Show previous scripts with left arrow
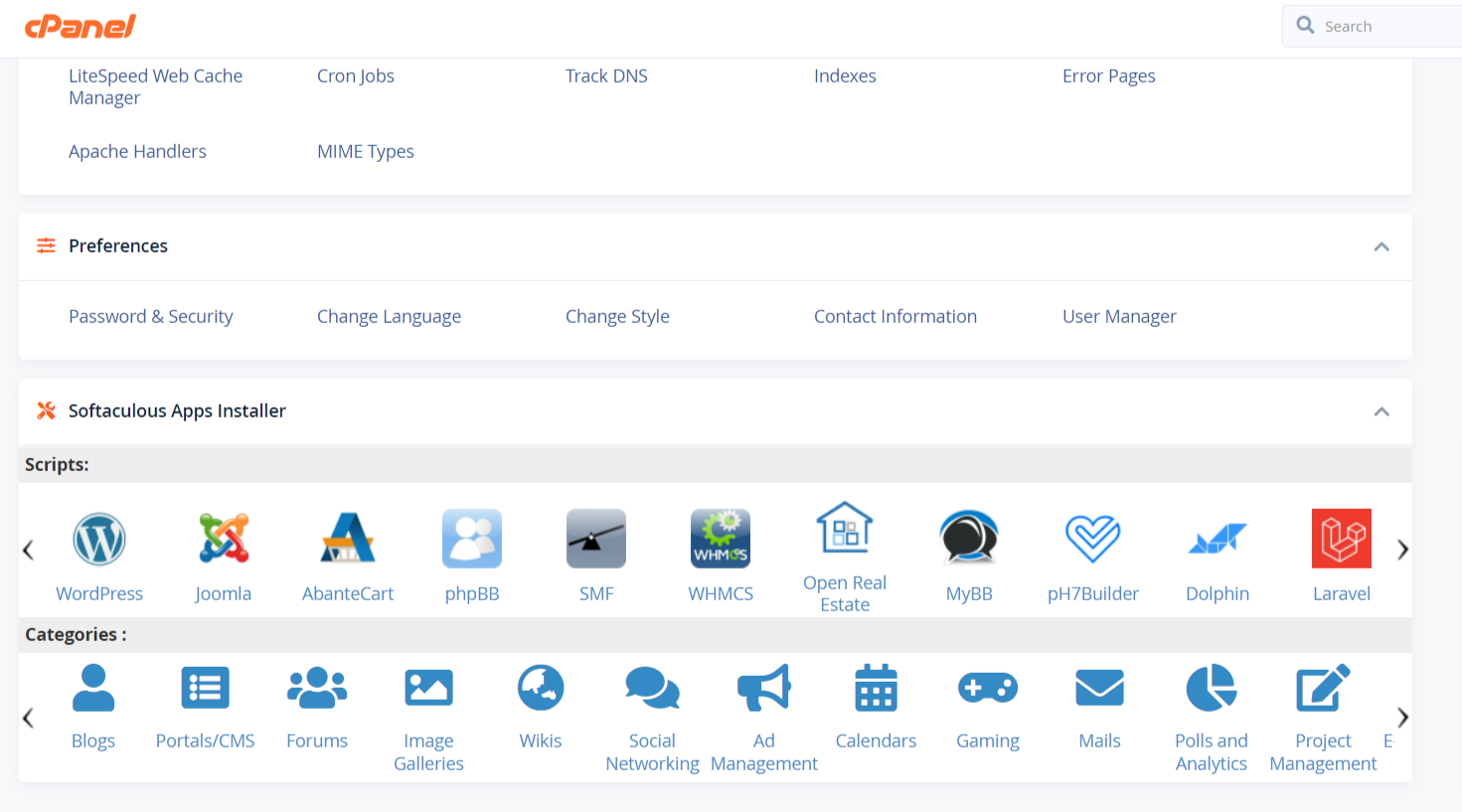Image resolution: width=1462 pixels, height=812 pixels. pyautogui.click(x=28, y=550)
